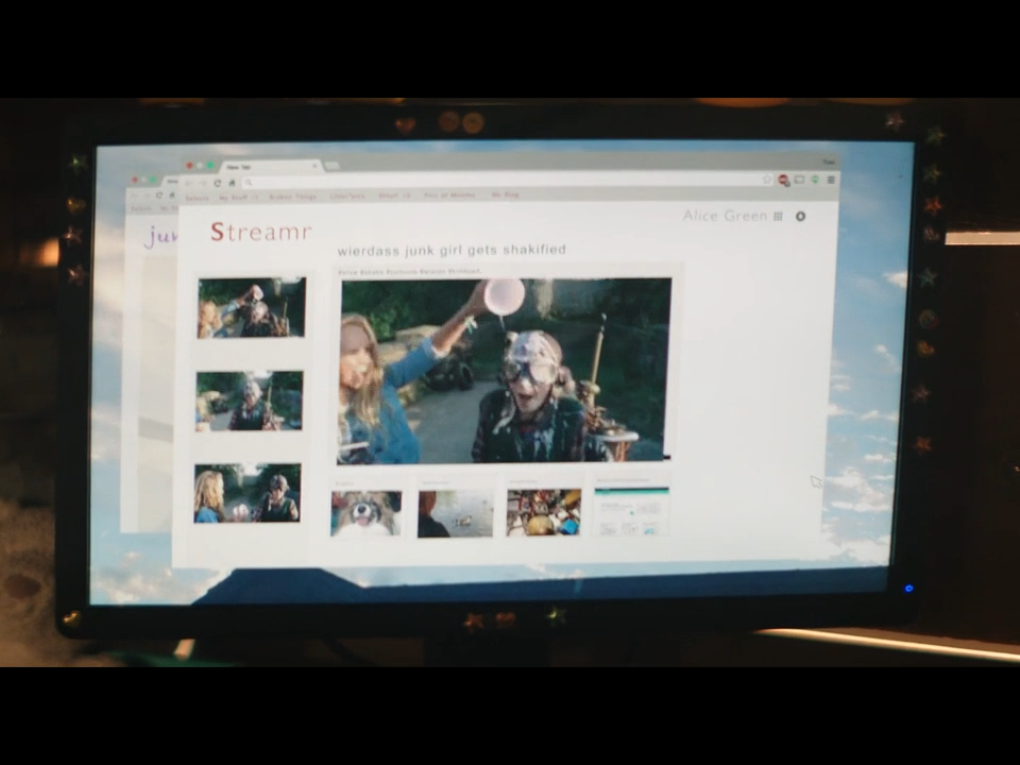Play the main wierdass junk girl video
Image resolution: width=1020 pixels, height=765 pixels.
click(506, 370)
